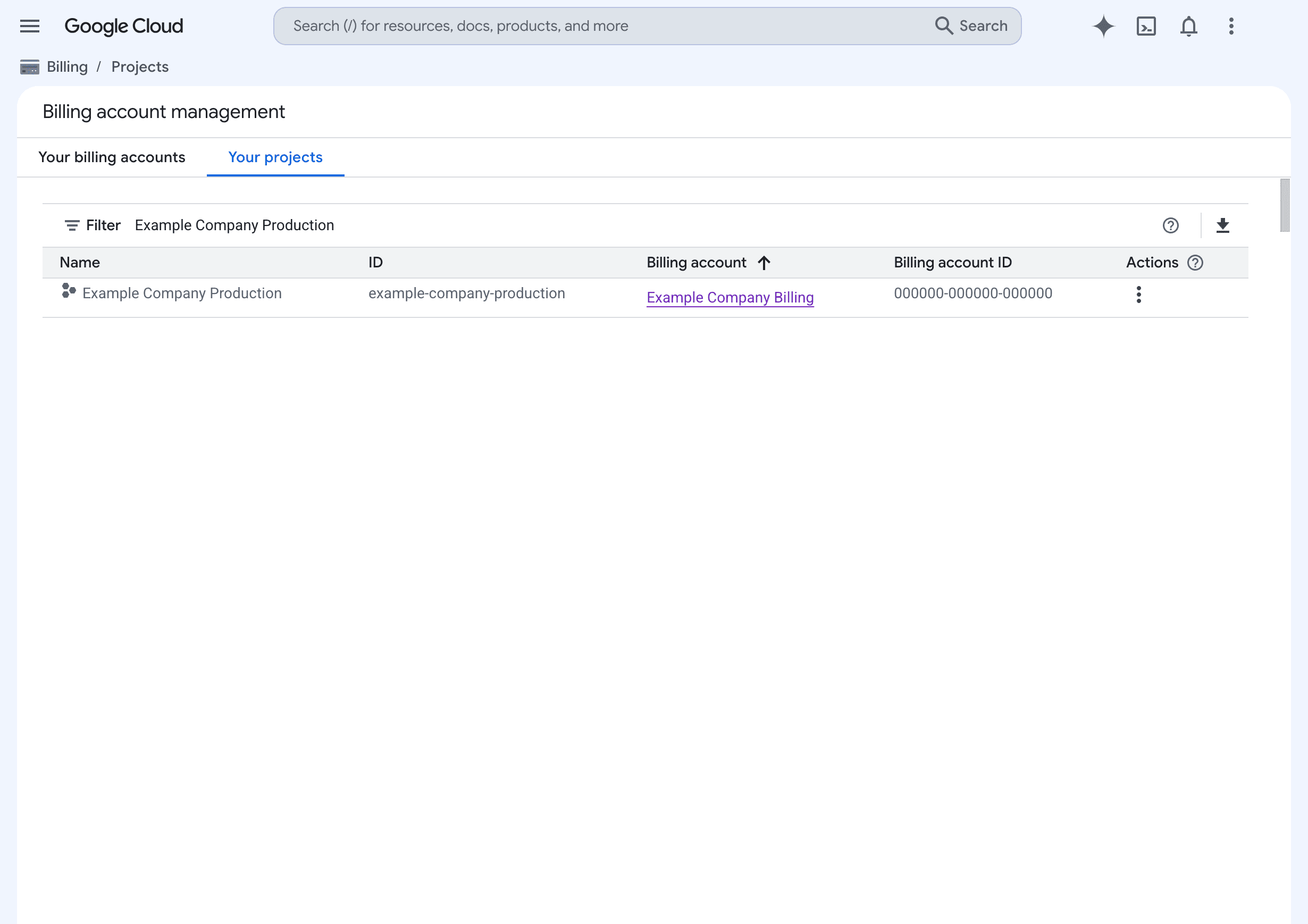Open top-right more options menu
Viewport: 1308px width, 924px height.
point(1231,26)
